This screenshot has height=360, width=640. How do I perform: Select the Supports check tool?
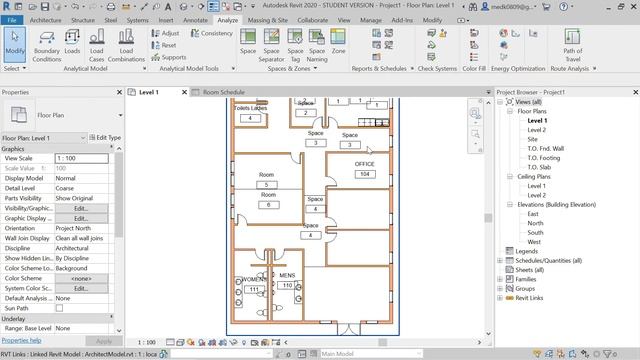pos(169,58)
